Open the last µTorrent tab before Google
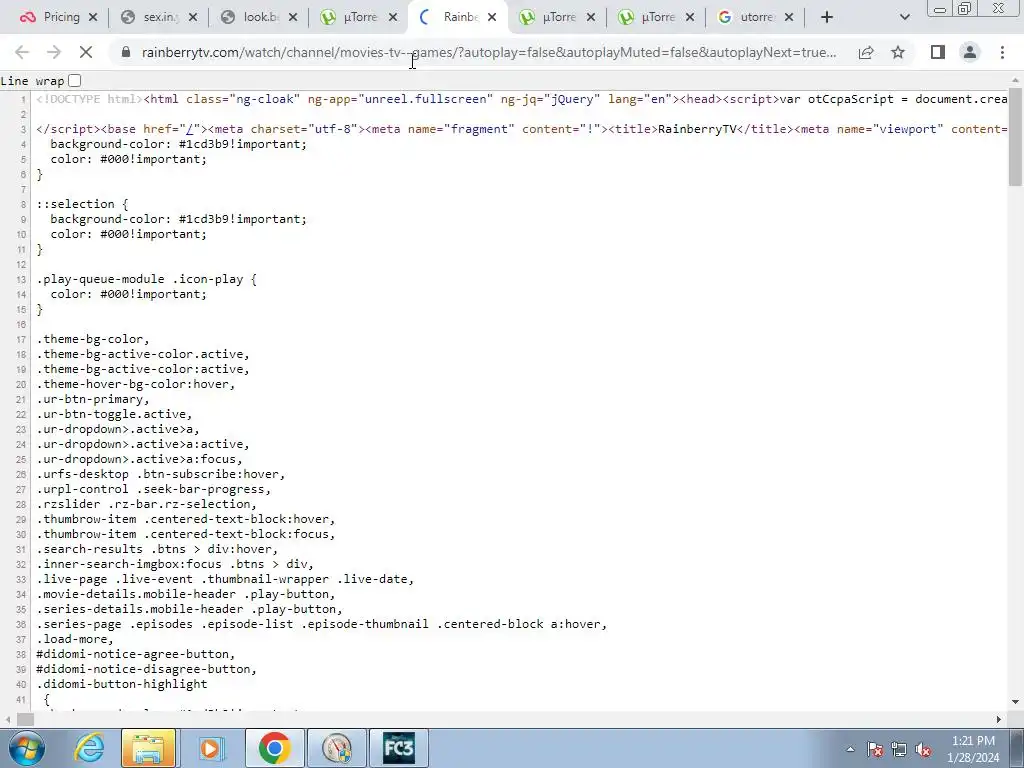The width and height of the screenshot is (1024, 768). 657,17
